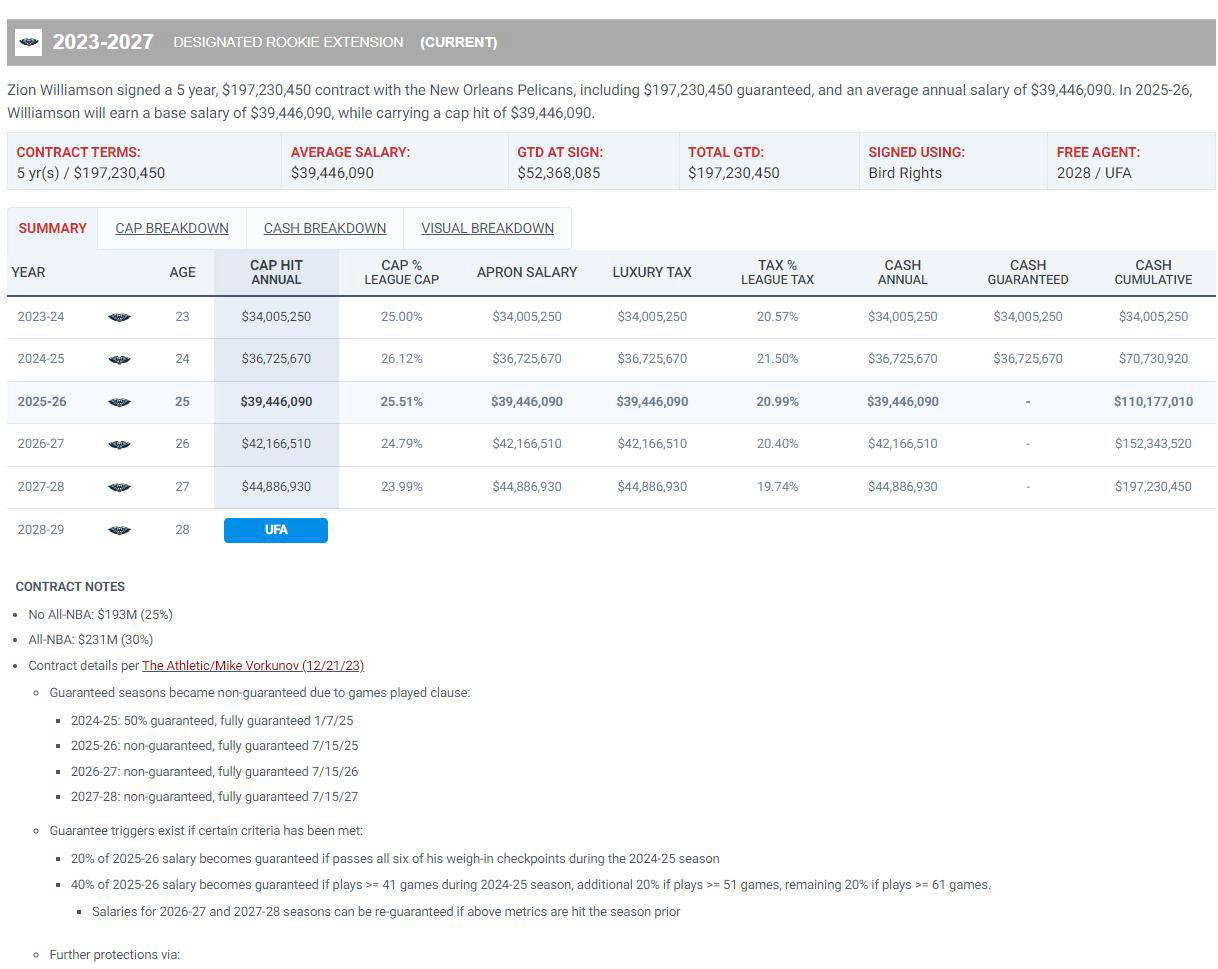1218x969 pixels.
Task: Click the blue UFA badge
Action: (x=276, y=530)
